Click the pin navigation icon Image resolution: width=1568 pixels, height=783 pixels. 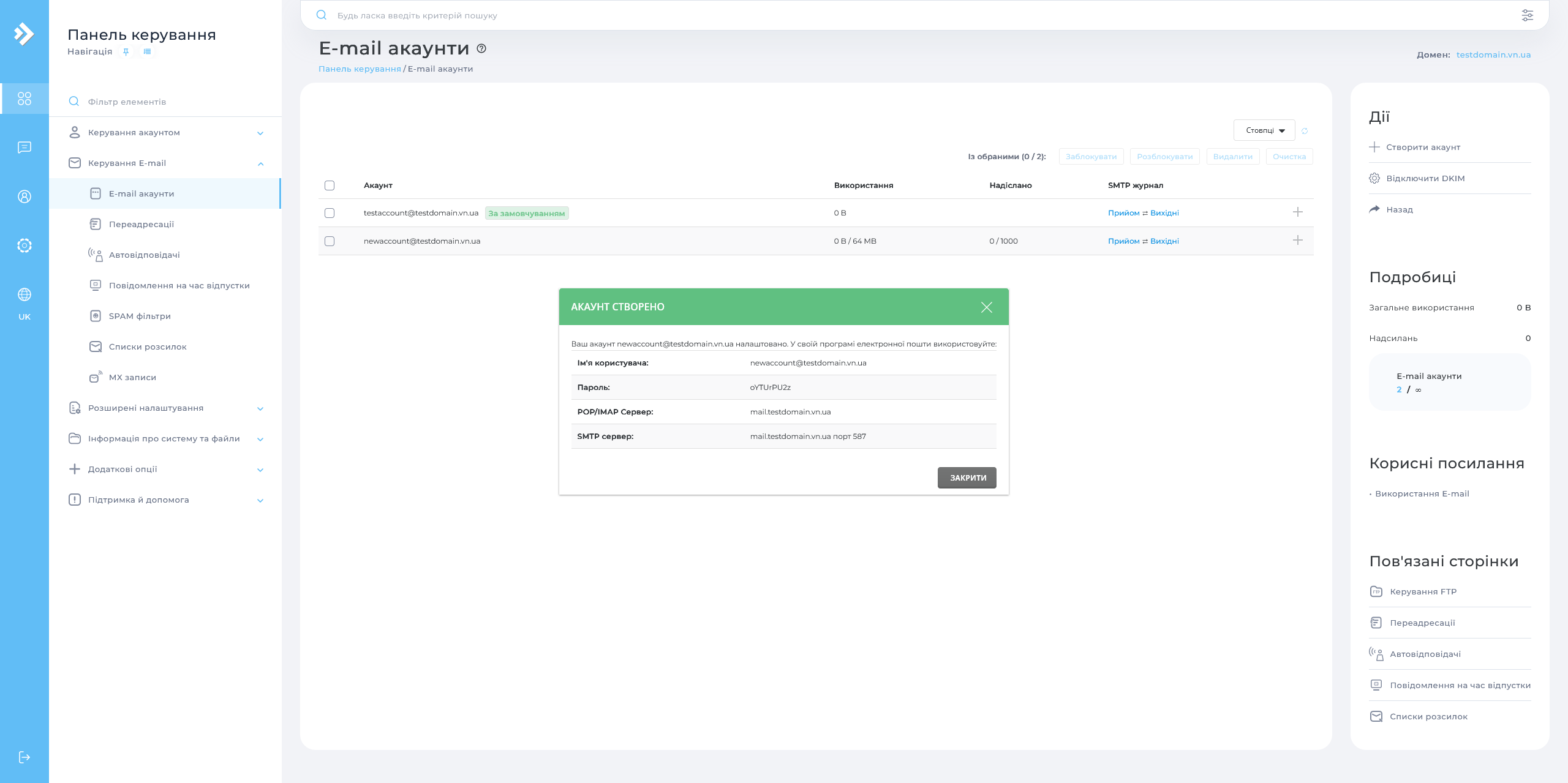click(x=126, y=52)
